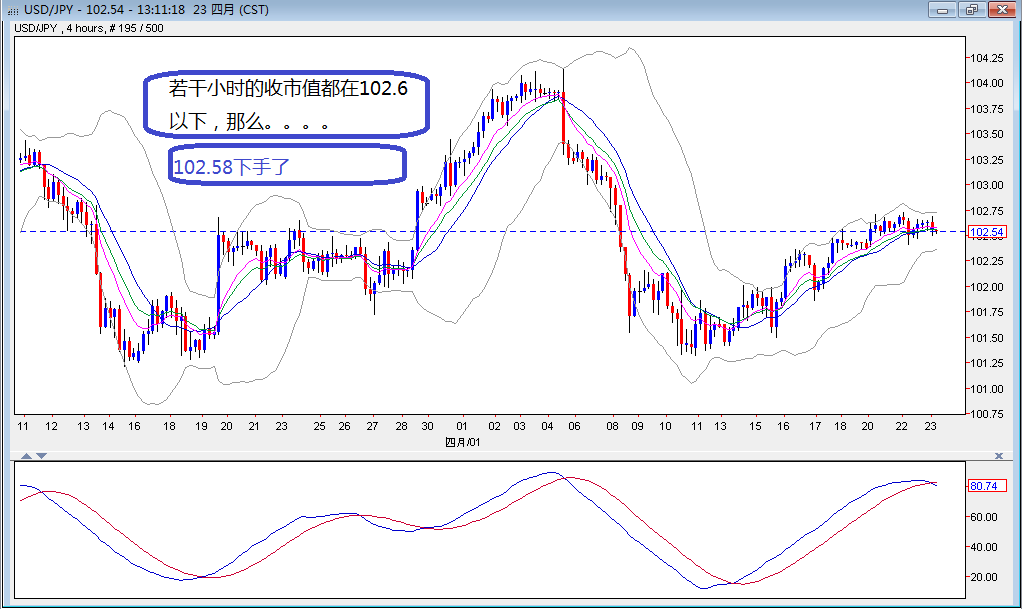Image resolution: width=1024 pixels, height=609 pixels.
Task: Click the date label 19 on time axis
Action: click(x=201, y=426)
